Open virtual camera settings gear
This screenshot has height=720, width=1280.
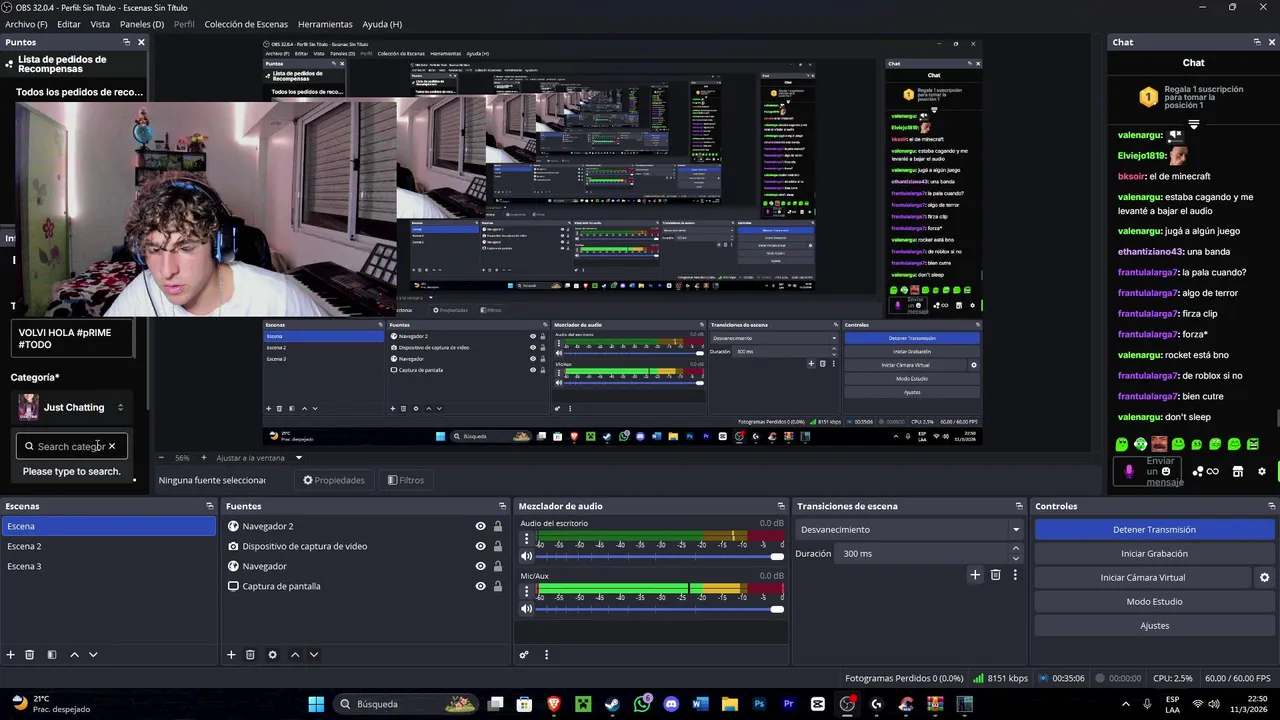pos(1264,578)
